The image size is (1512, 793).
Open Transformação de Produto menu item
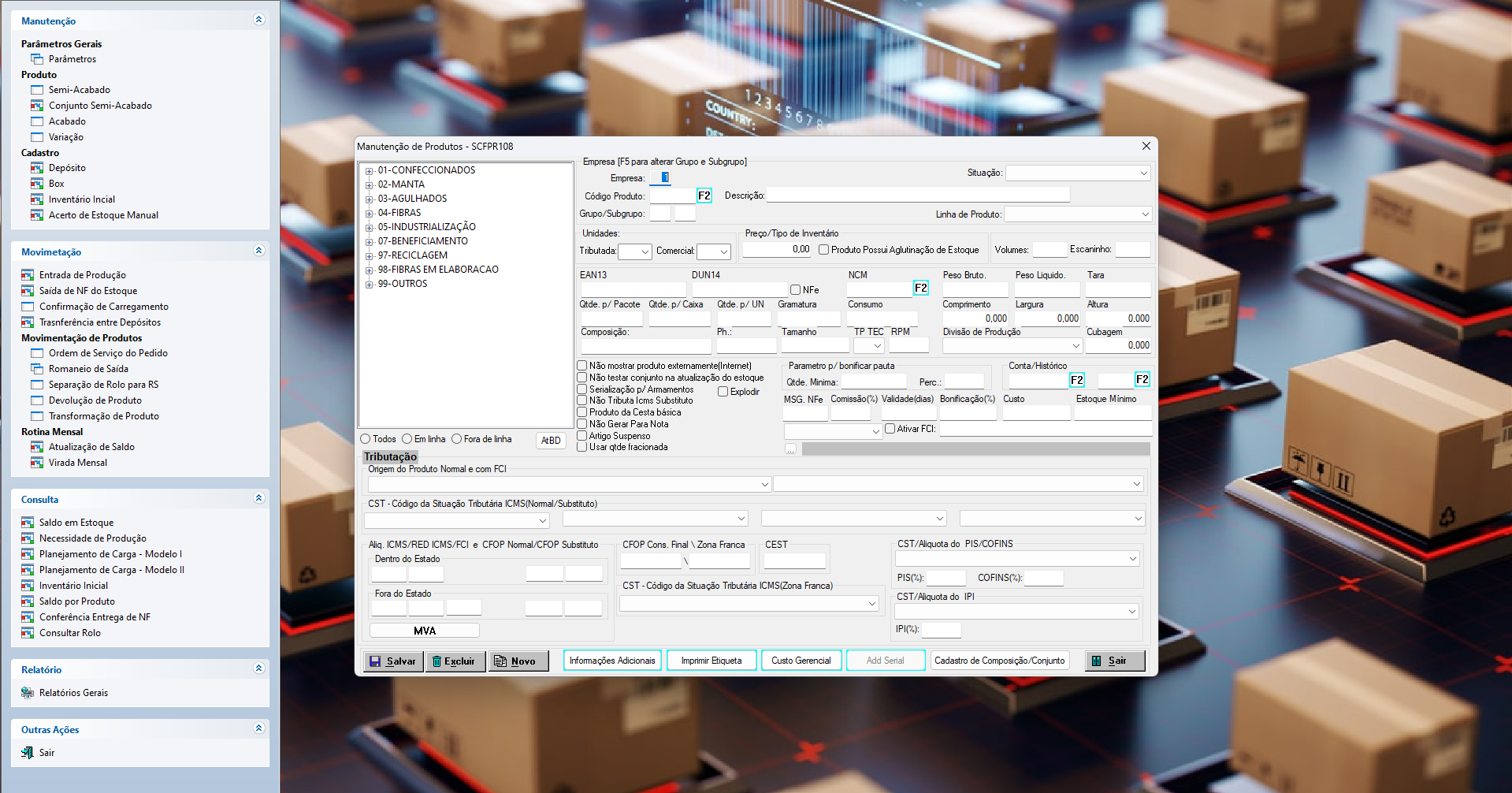tap(104, 416)
